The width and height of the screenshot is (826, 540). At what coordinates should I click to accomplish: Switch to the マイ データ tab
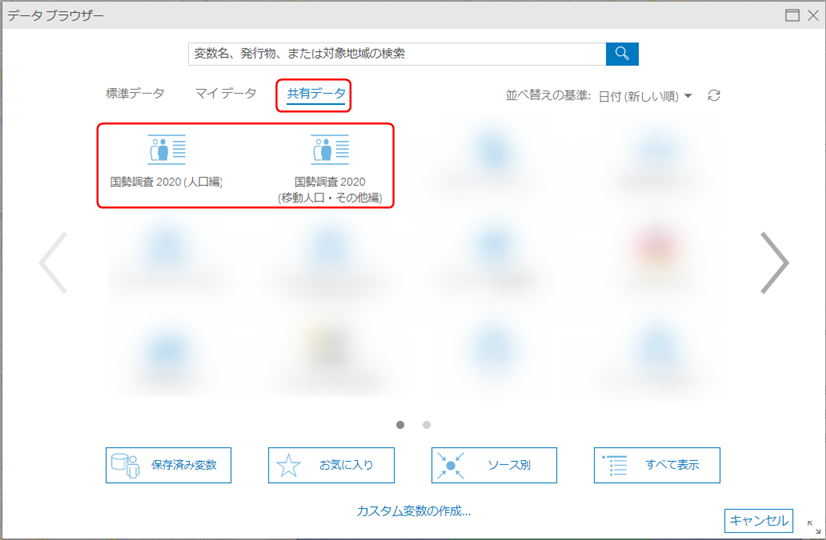click(x=225, y=94)
